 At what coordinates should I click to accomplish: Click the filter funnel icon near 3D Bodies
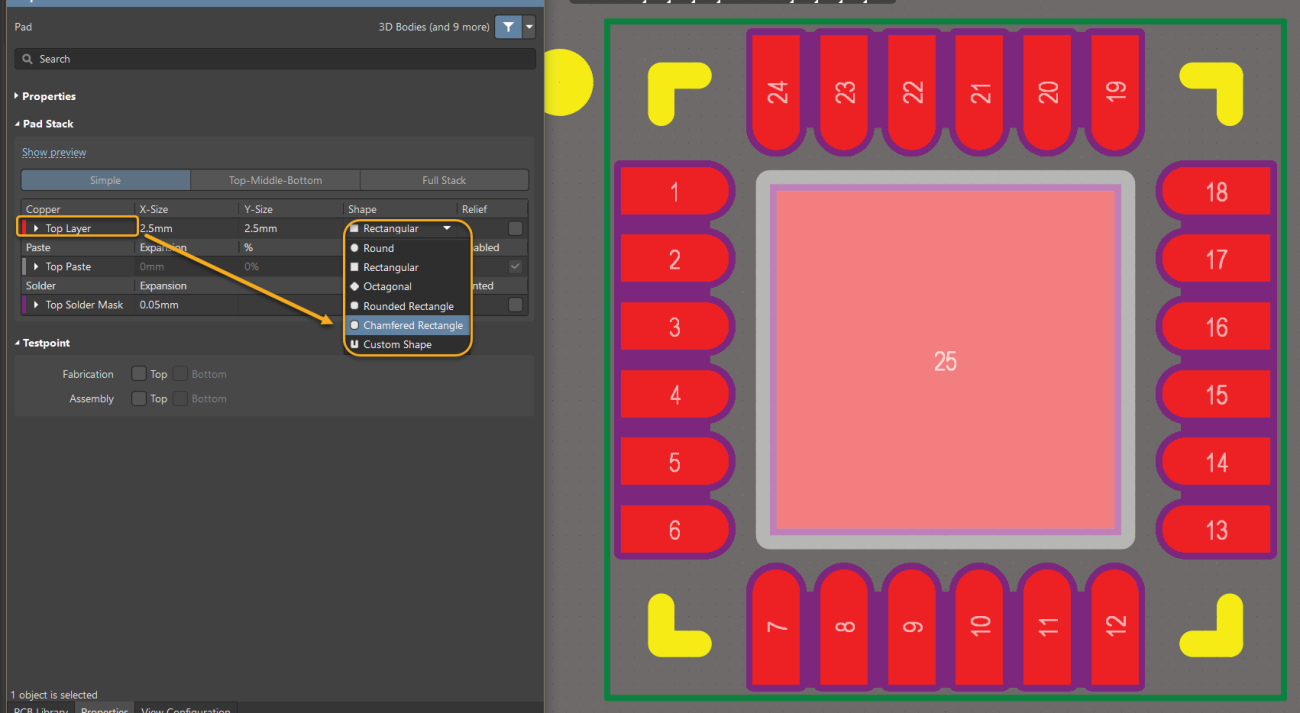[x=508, y=27]
